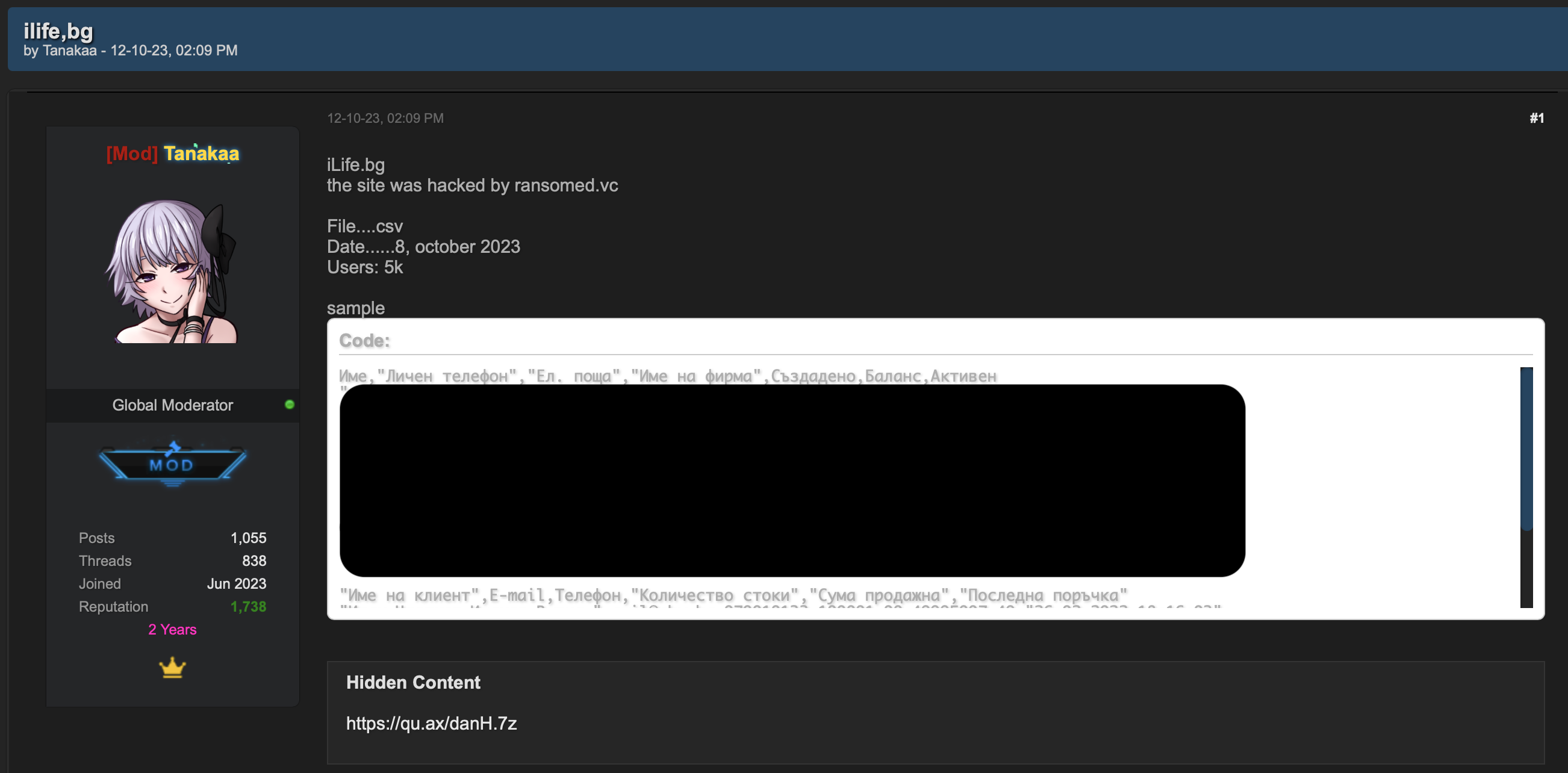
Task: Click the Reputation value 1,738
Action: coord(248,607)
